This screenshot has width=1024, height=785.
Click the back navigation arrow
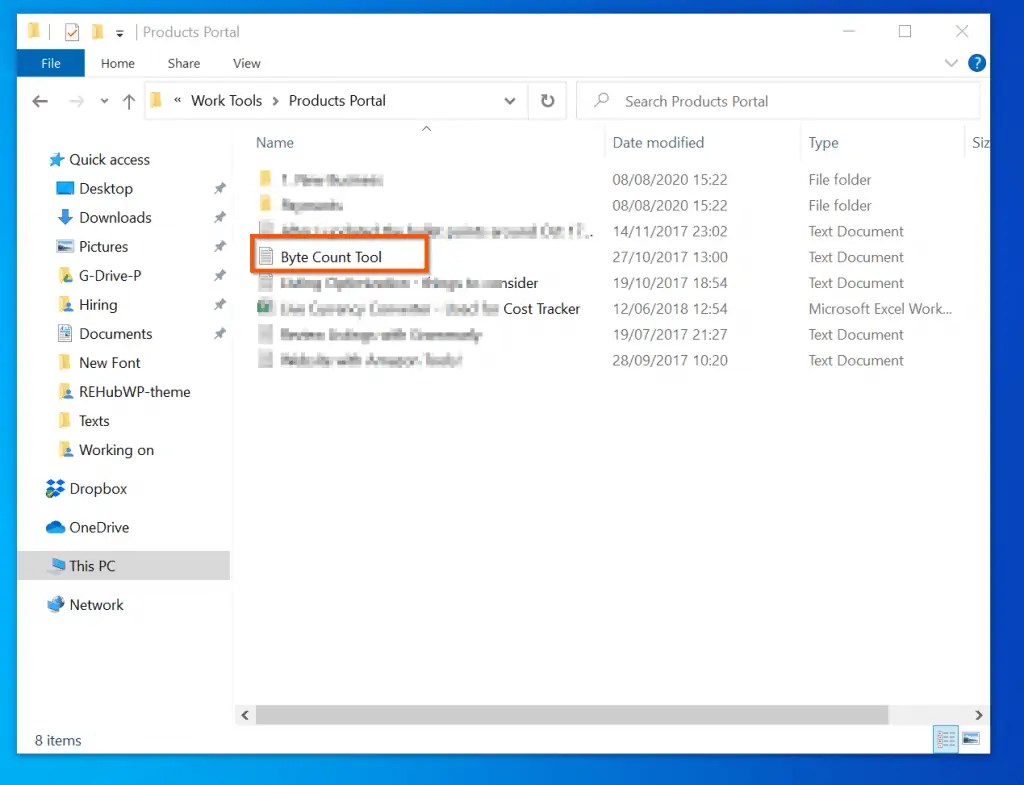[39, 101]
